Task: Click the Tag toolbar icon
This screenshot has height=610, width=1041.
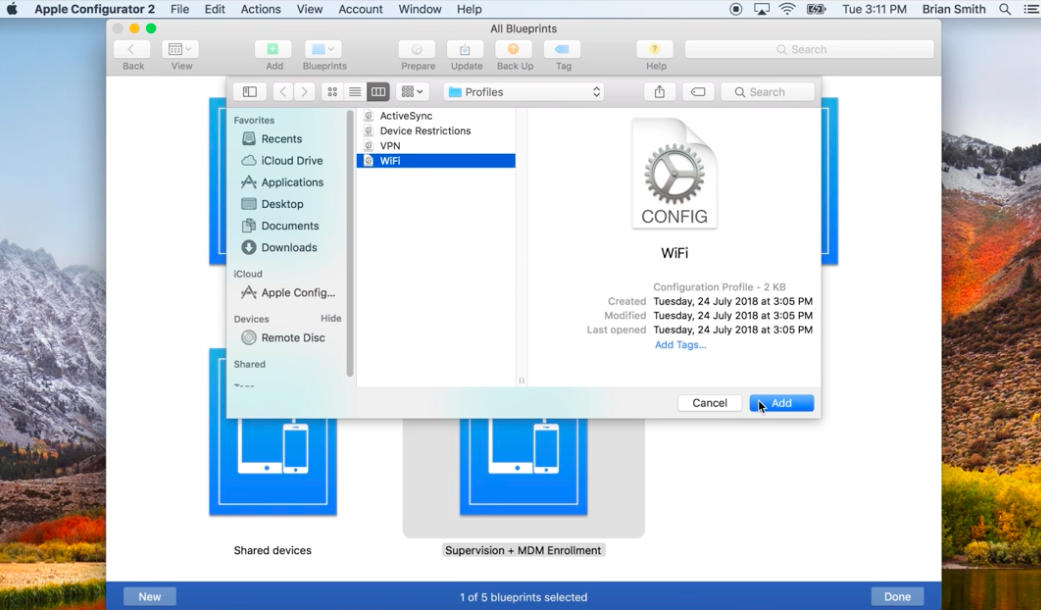Action: 562,49
